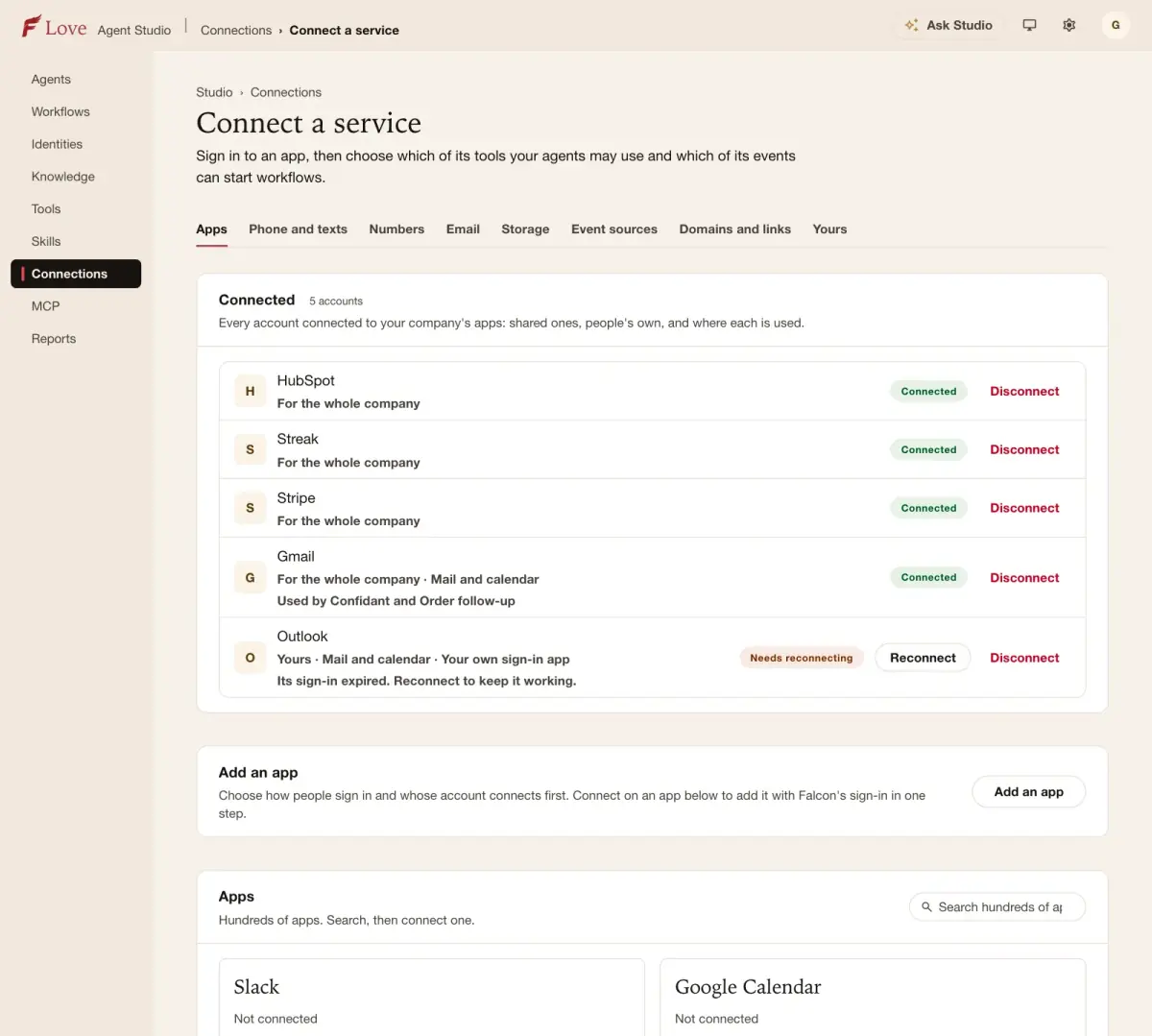Click Streak S app icon
Image resolution: width=1152 pixels, height=1036 pixels.
click(x=250, y=449)
